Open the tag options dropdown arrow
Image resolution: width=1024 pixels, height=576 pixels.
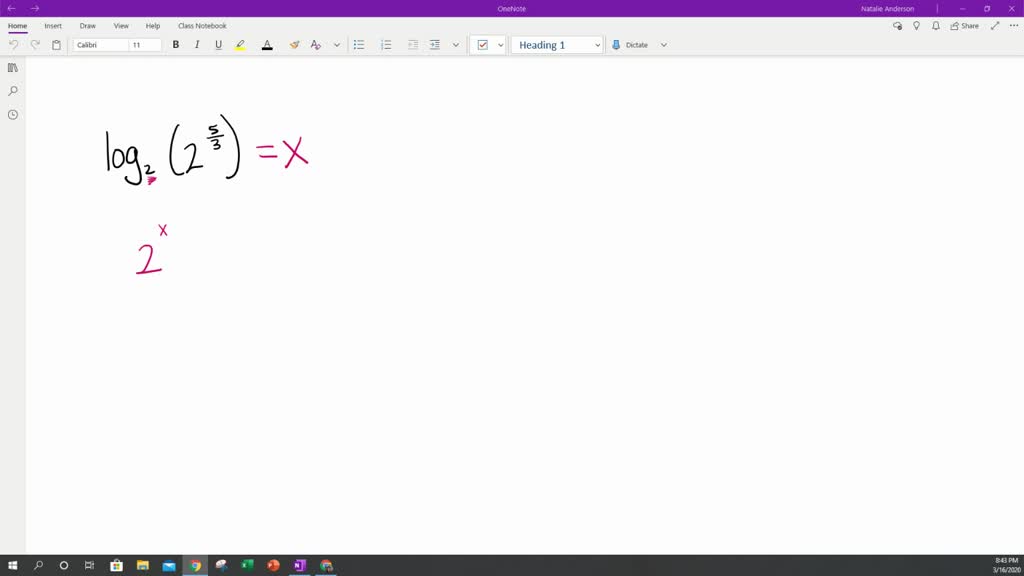tap(501, 44)
